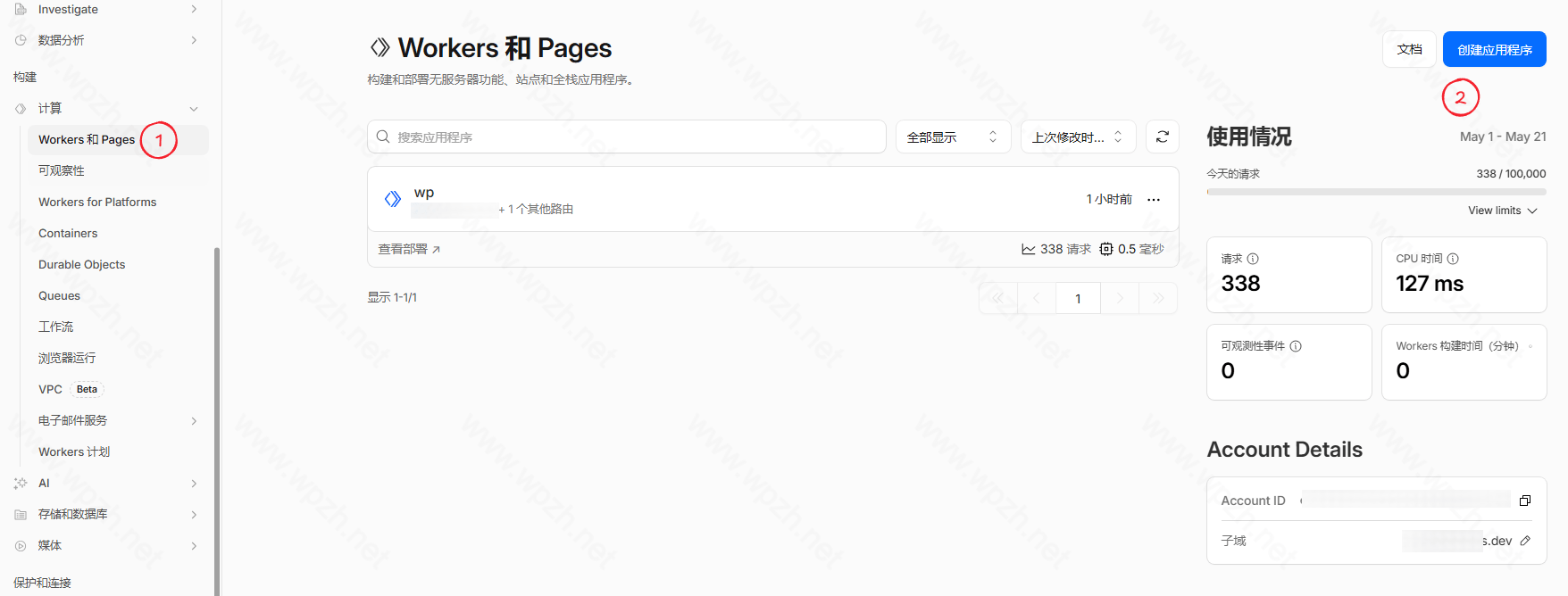The height and width of the screenshot is (596, 1568).
Task: Open Workers for Platforms
Action: tap(97, 203)
